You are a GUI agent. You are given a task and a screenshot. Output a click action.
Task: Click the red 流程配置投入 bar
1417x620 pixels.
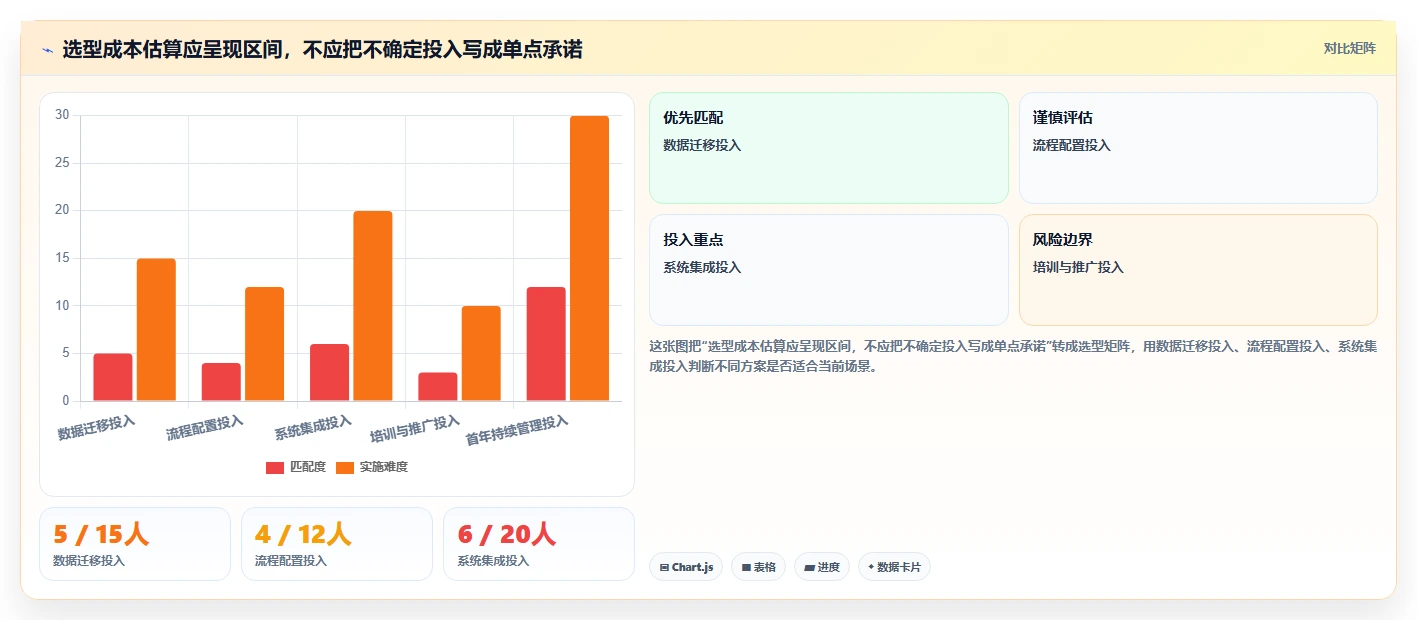221,382
